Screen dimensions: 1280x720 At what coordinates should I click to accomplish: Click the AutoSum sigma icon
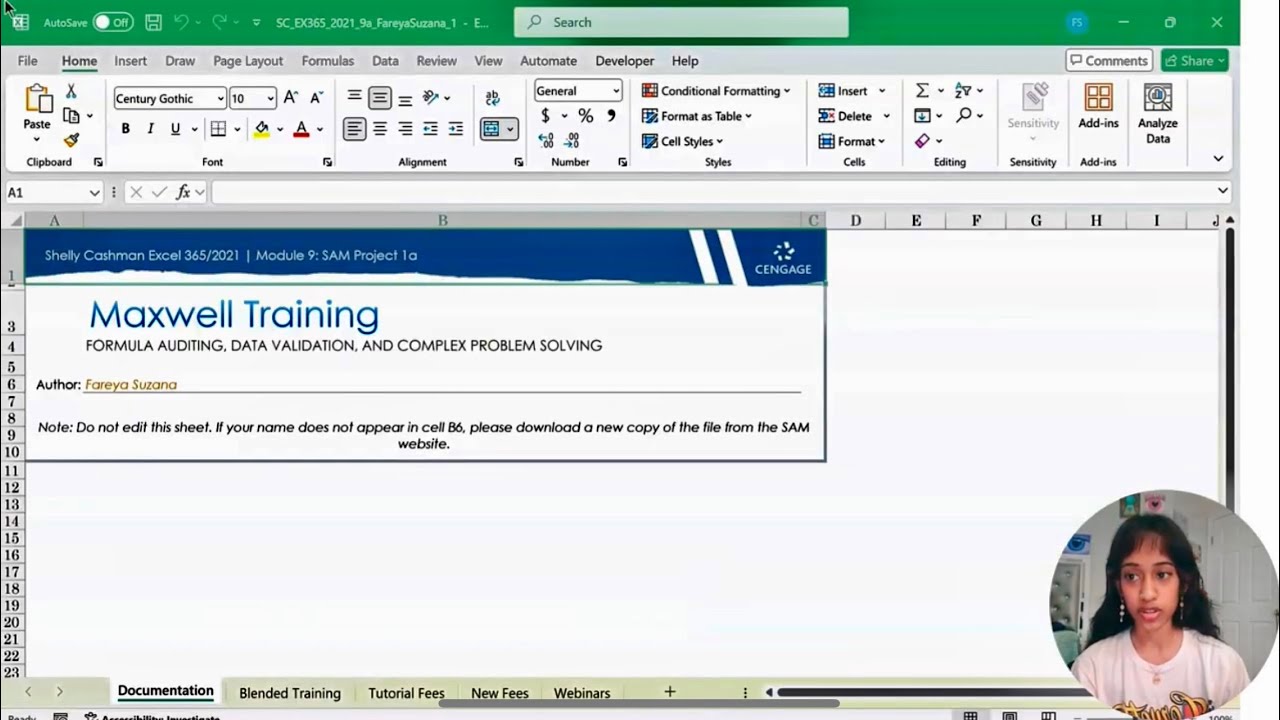922,91
